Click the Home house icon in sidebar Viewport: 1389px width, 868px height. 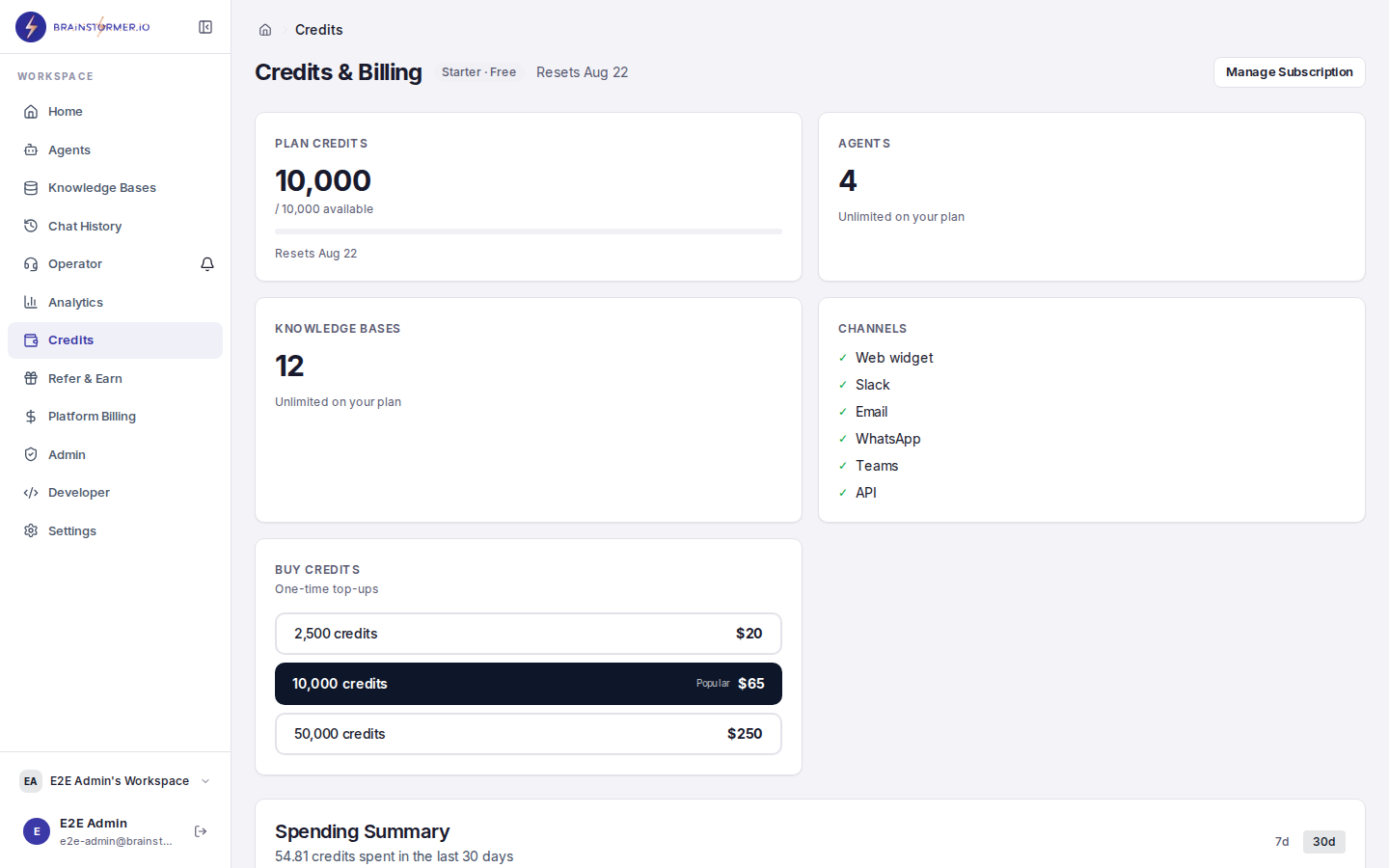(31, 112)
